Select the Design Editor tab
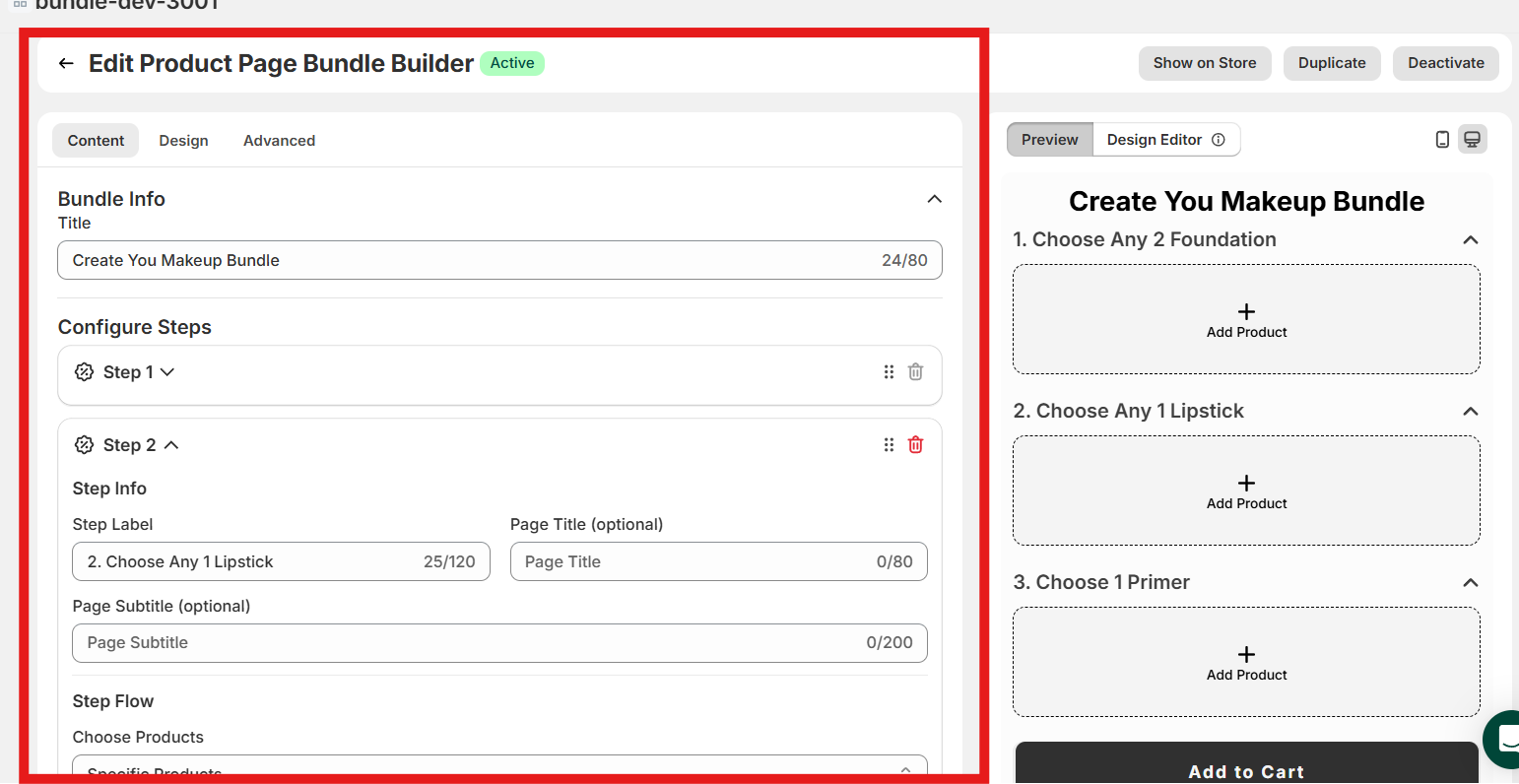This screenshot has width=1519, height=784. (x=1155, y=140)
